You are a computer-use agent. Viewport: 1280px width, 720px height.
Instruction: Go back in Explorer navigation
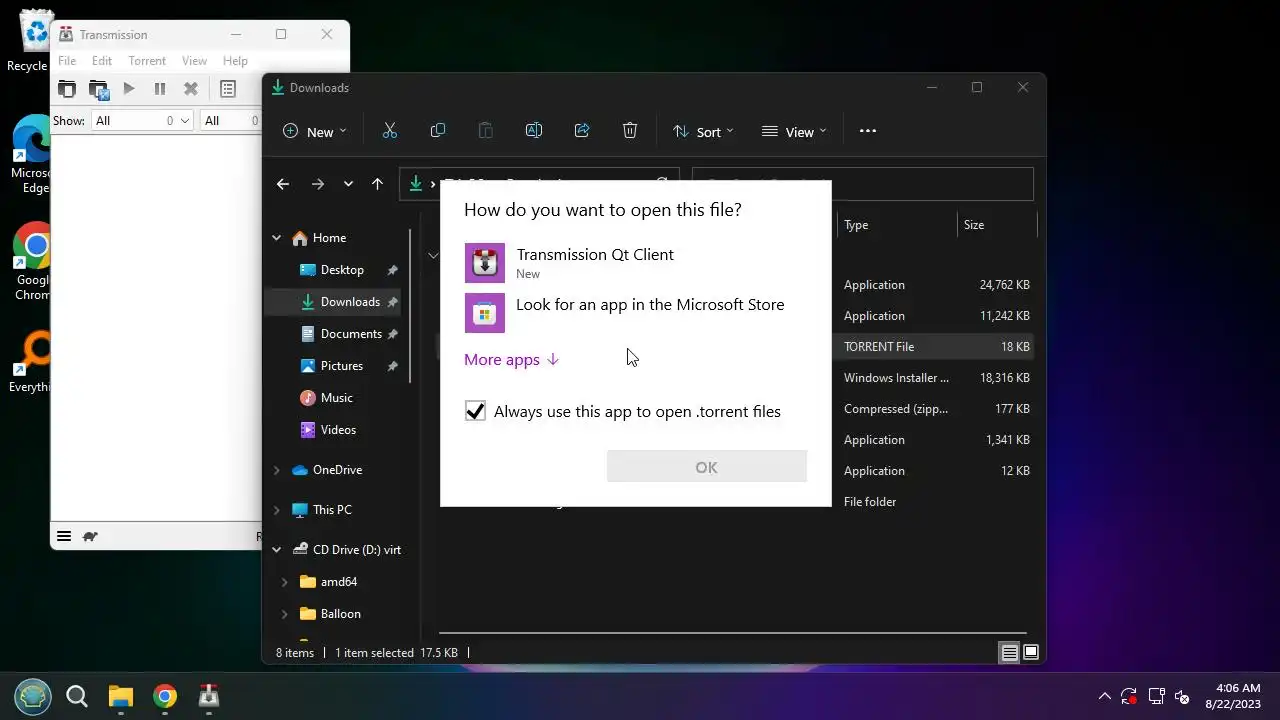pos(283,184)
